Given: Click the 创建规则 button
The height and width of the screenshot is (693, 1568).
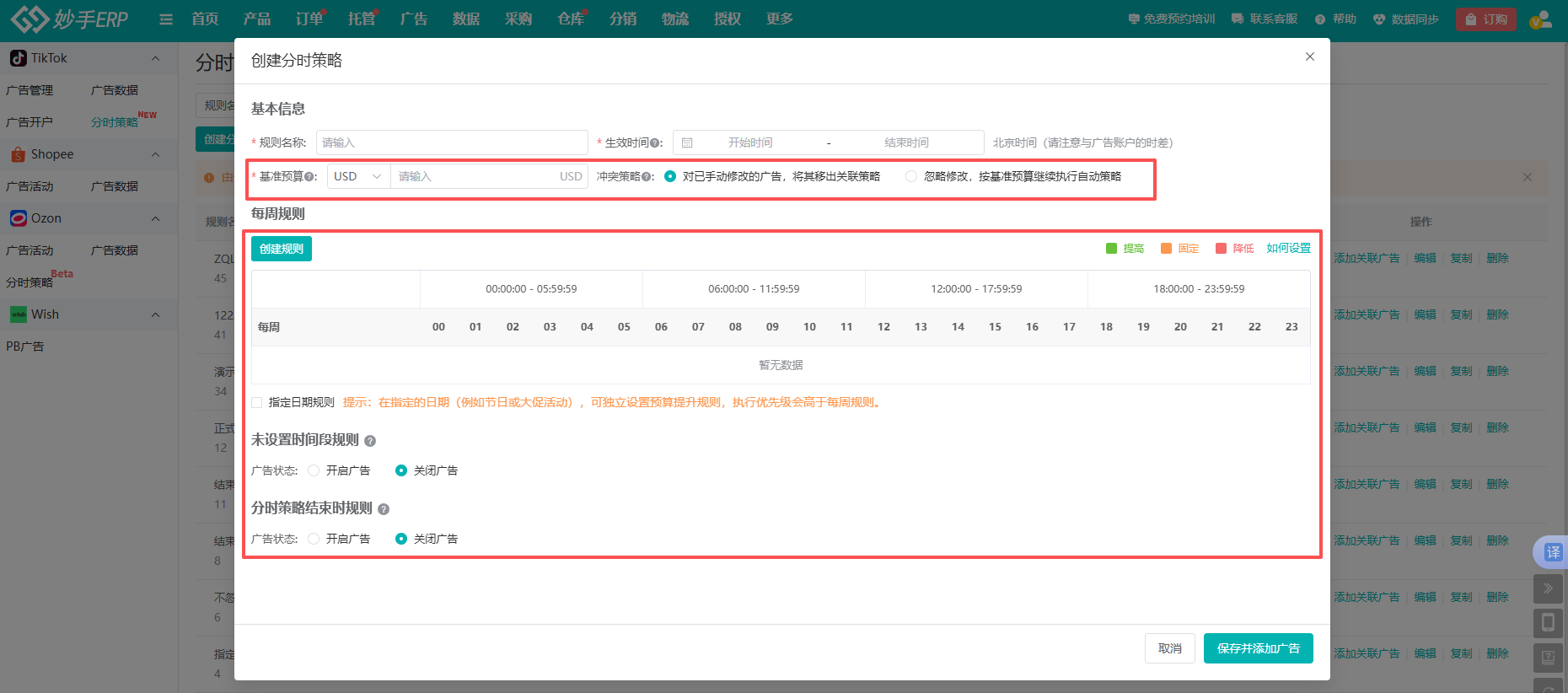Looking at the screenshot, I should click(282, 249).
